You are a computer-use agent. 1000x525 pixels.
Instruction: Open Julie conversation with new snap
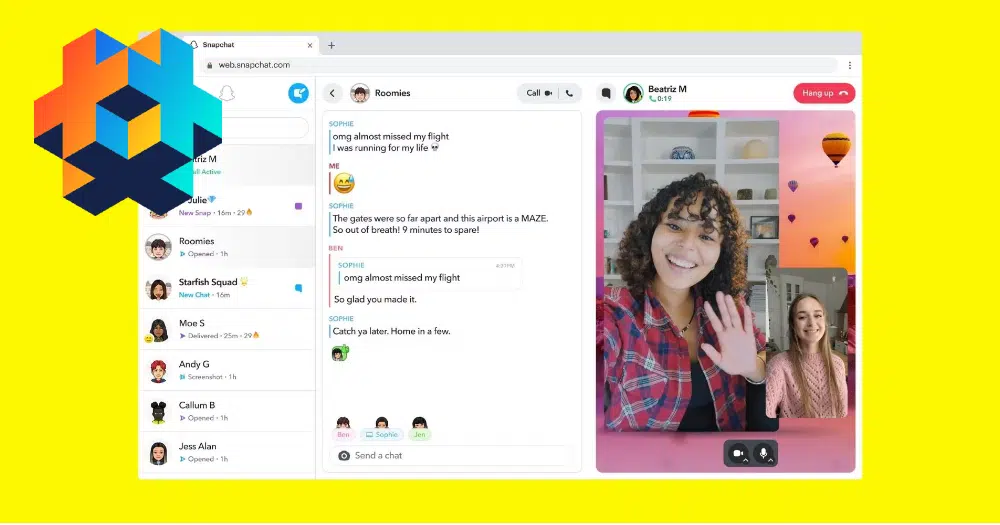coord(228,206)
